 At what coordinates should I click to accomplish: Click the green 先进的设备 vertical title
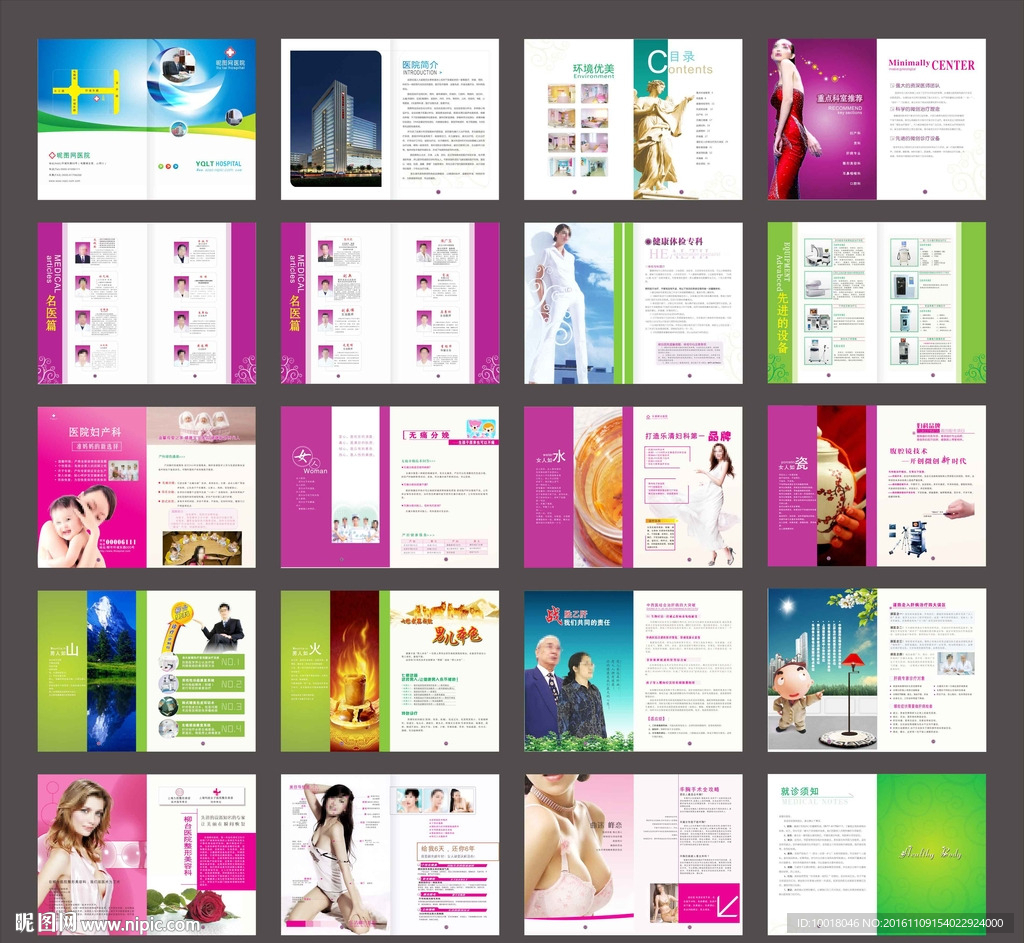coord(782,323)
